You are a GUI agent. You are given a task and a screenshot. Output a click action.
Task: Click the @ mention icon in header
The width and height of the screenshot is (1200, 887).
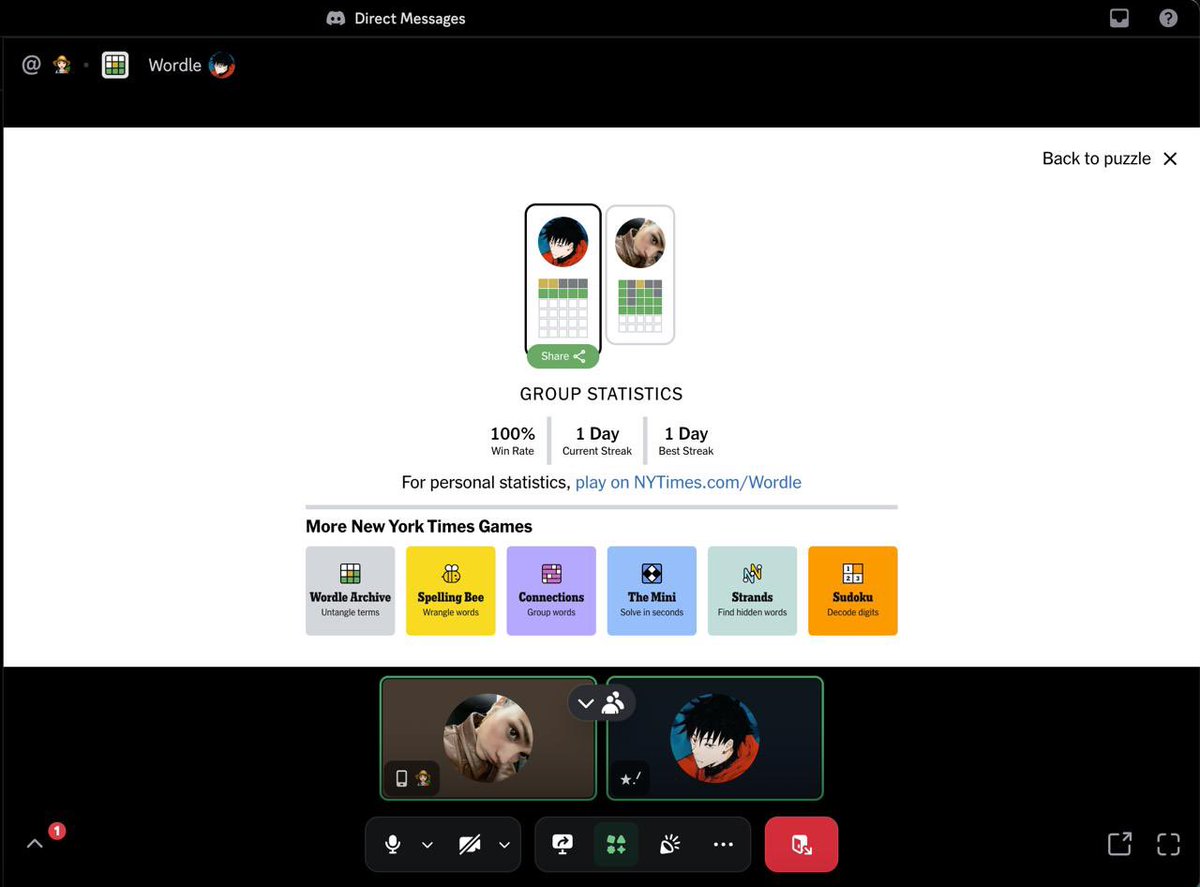[x=31, y=65]
